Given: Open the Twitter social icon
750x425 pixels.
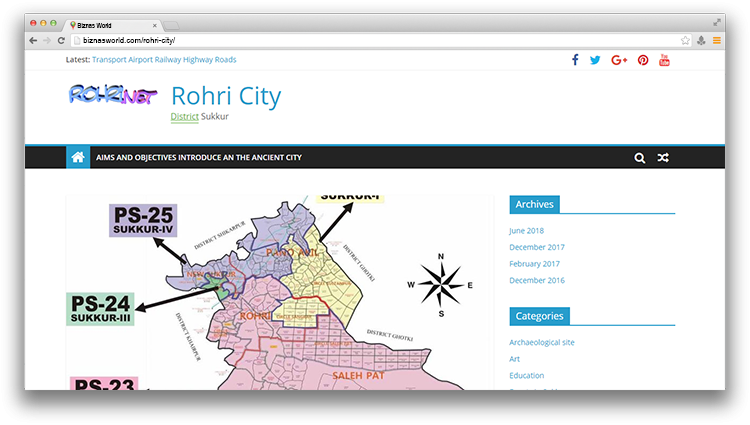Looking at the screenshot, I should pyautogui.click(x=596, y=60).
